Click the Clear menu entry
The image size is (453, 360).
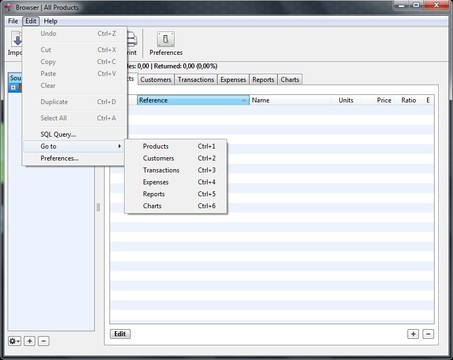75,86
